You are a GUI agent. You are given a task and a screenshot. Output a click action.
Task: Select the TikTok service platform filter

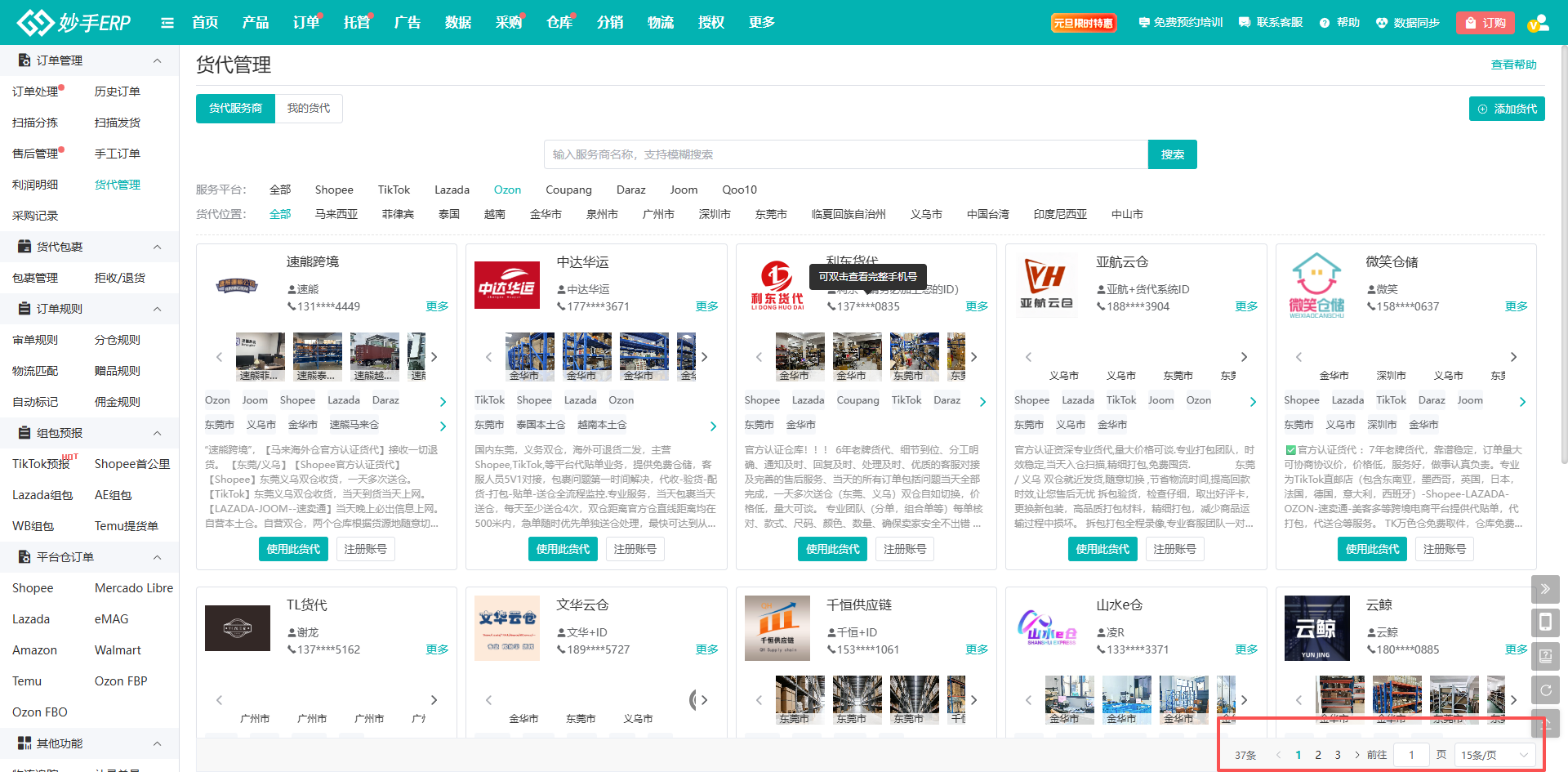coord(394,190)
